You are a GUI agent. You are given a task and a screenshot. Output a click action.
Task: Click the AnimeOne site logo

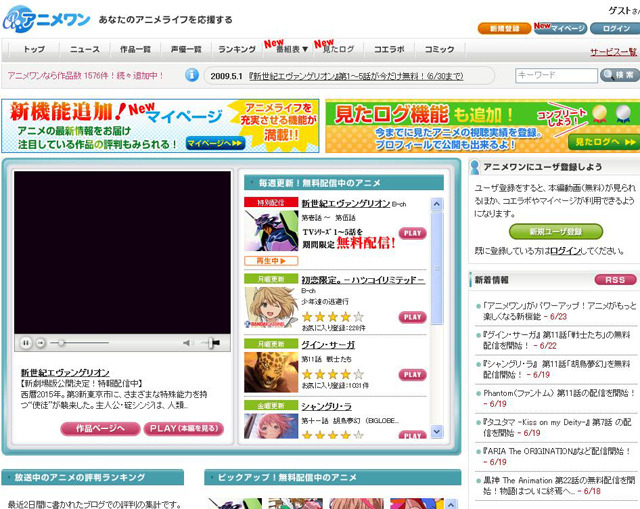click(46, 19)
